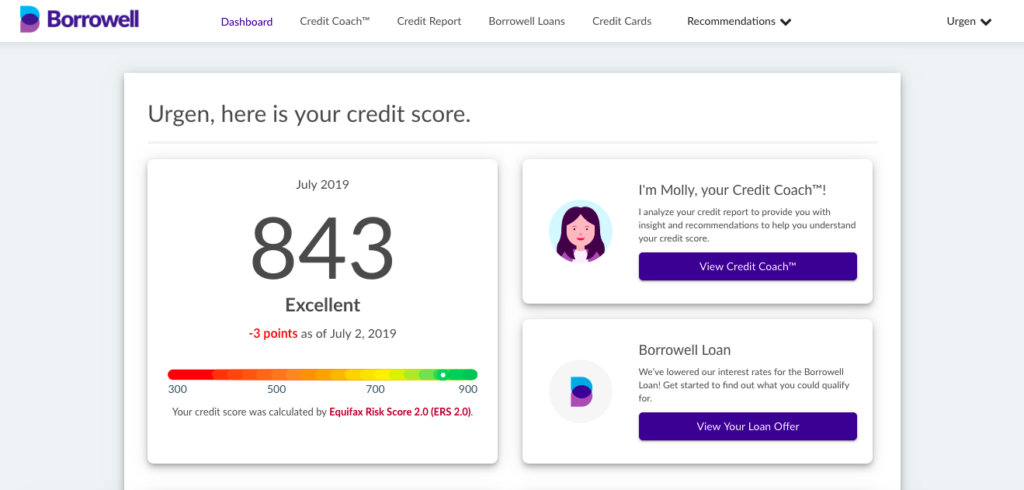Open the Equifax Risk Score 2.0 link
Image resolution: width=1024 pixels, height=490 pixels.
tap(400, 412)
